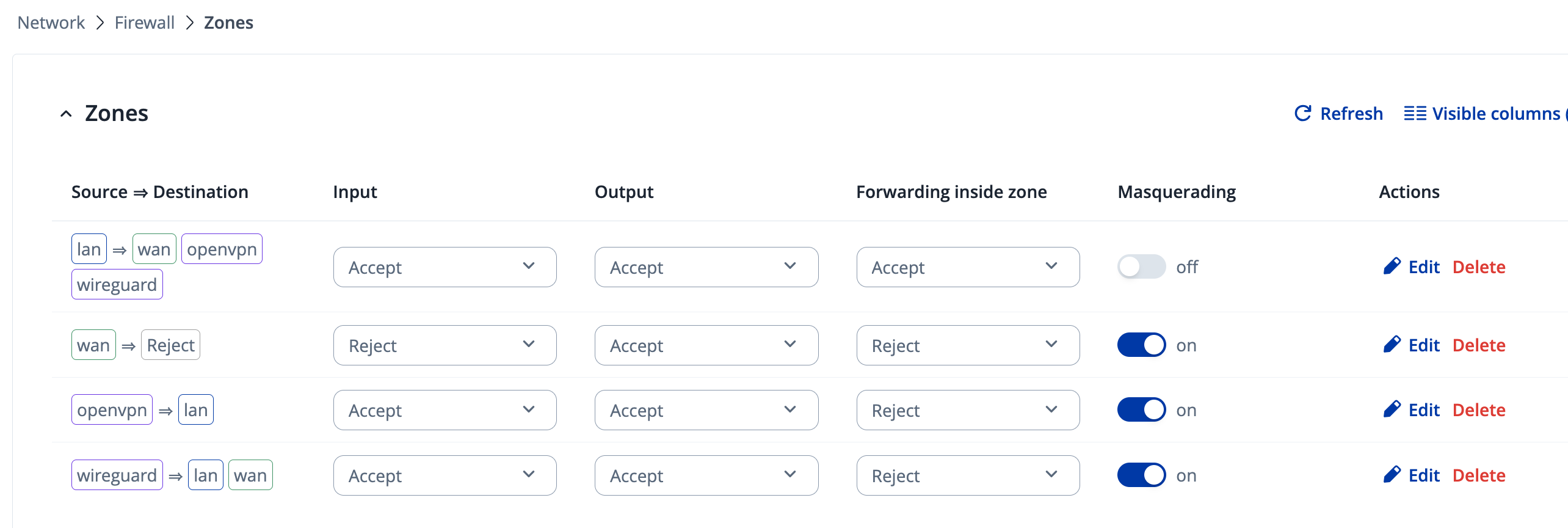Turn off masquerading for the wireguard zone

coord(1141,475)
